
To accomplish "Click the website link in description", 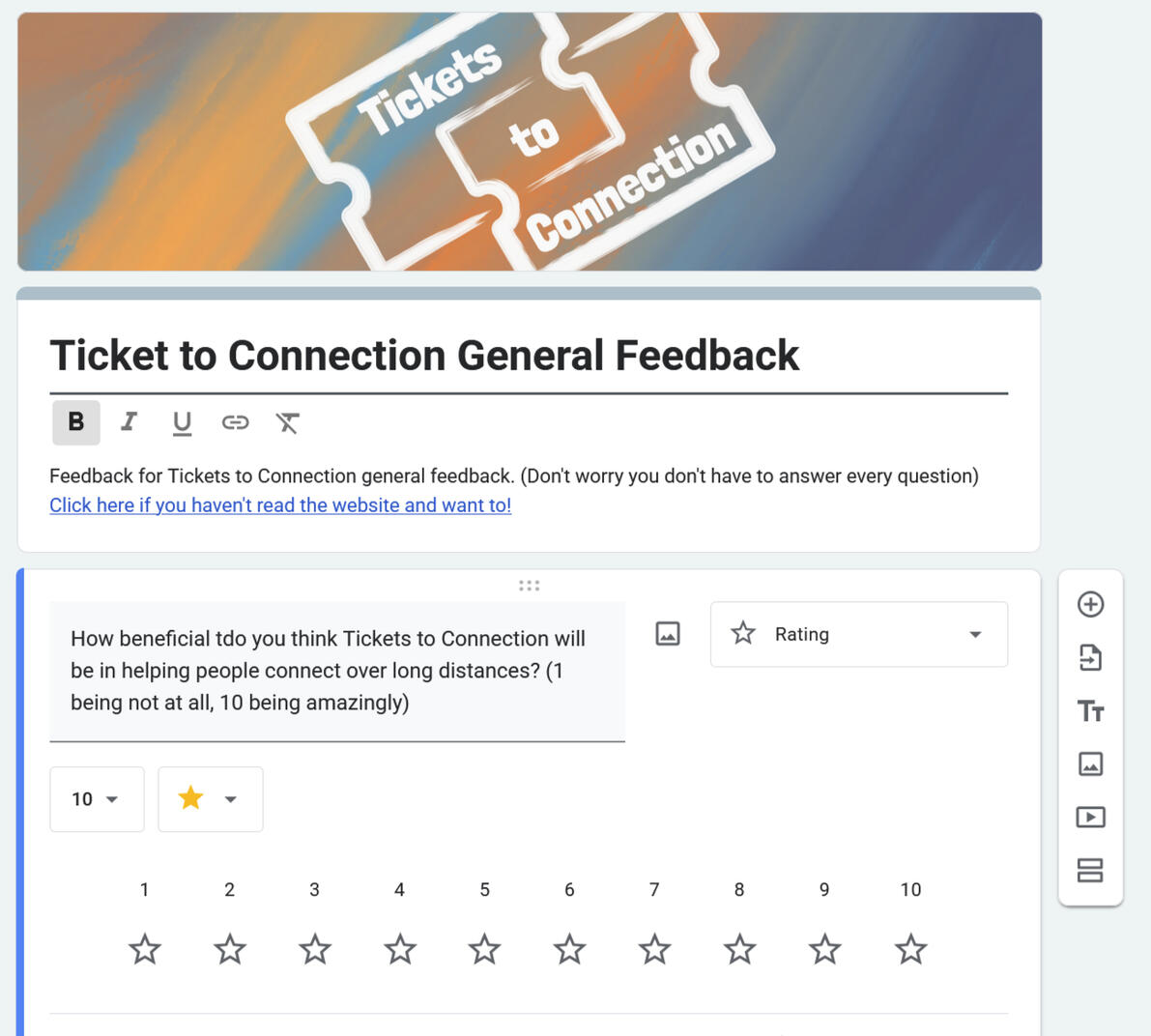I will click(280, 505).
